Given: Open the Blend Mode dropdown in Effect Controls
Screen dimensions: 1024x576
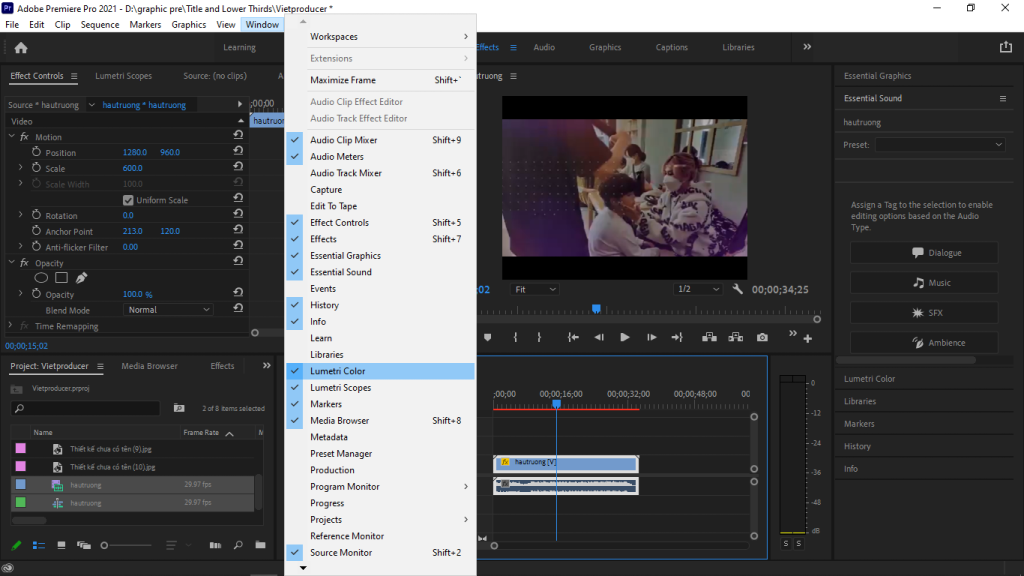Looking at the screenshot, I should click(167, 309).
